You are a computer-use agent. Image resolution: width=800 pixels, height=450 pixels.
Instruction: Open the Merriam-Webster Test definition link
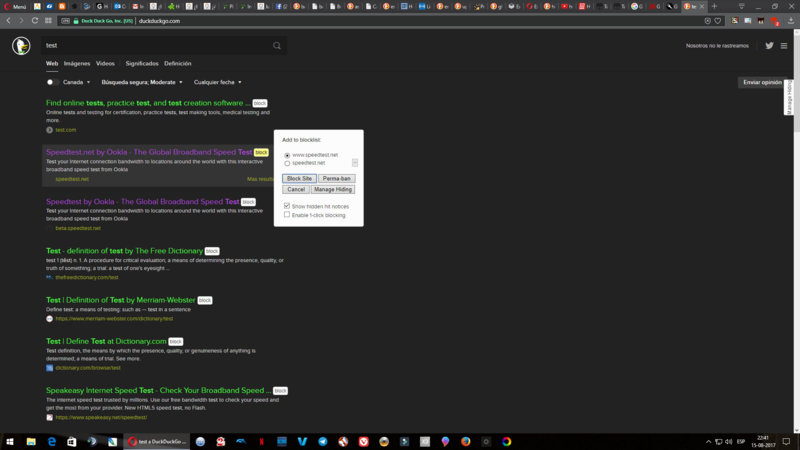point(120,300)
